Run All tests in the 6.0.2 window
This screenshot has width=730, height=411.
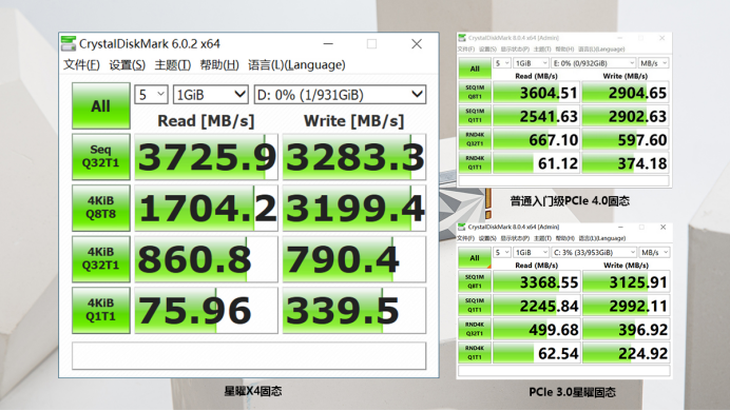101,106
